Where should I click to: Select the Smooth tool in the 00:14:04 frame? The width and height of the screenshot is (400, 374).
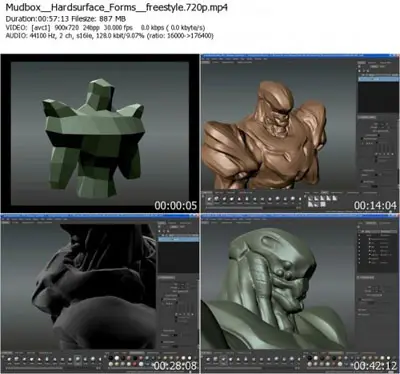click(216, 199)
